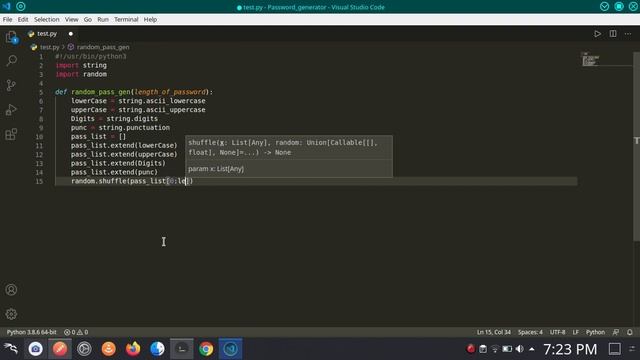Click the red recording tray icon
The width and height of the screenshot is (640, 360).
[x=471, y=349]
